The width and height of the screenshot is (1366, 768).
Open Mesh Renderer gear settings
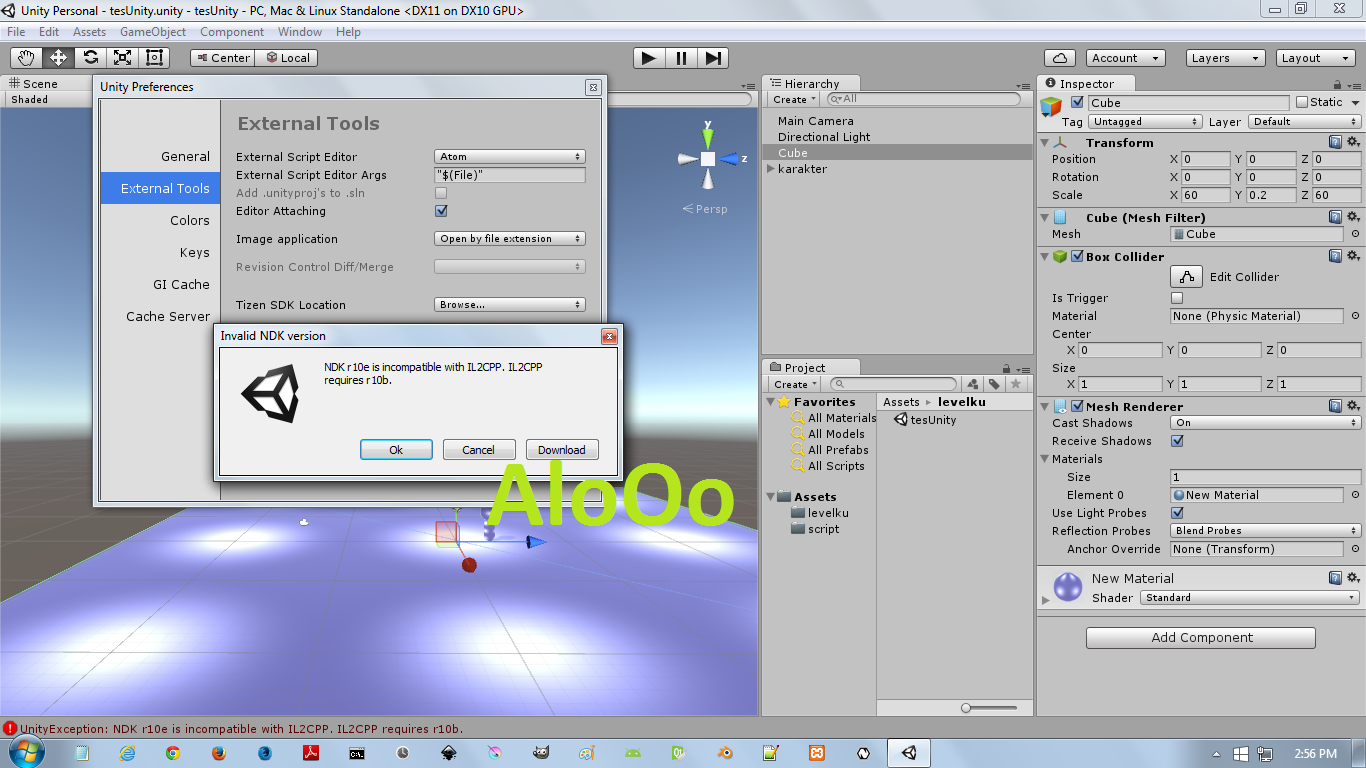tap(1353, 406)
